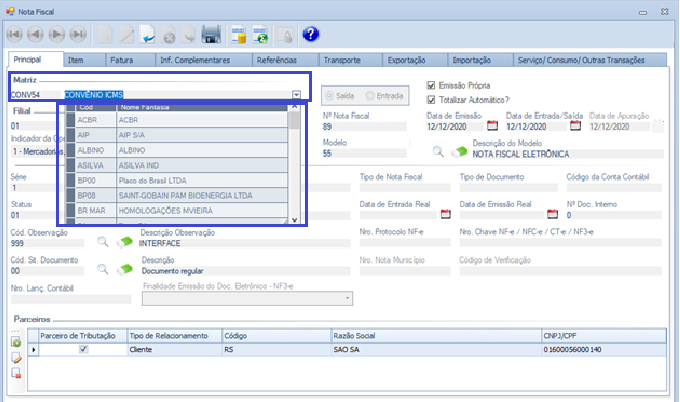Image resolution: width=680 pixels, height=402 pixels.
Task: Collapse the Matriz dropdown arrow
Action: click(296, 95)
